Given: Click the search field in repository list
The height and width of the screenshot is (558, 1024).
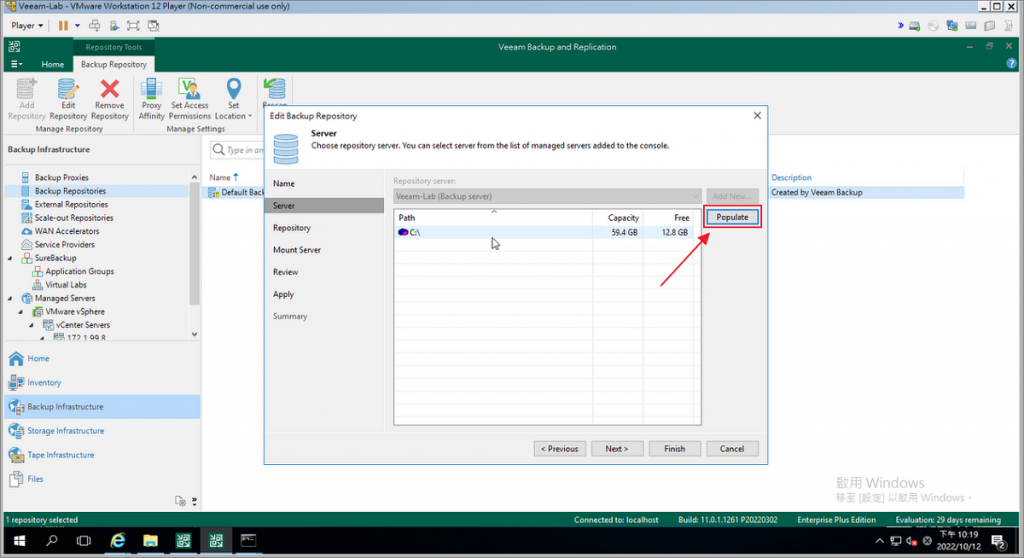Looking at the screenshot, I should click(x=238, y=150).
